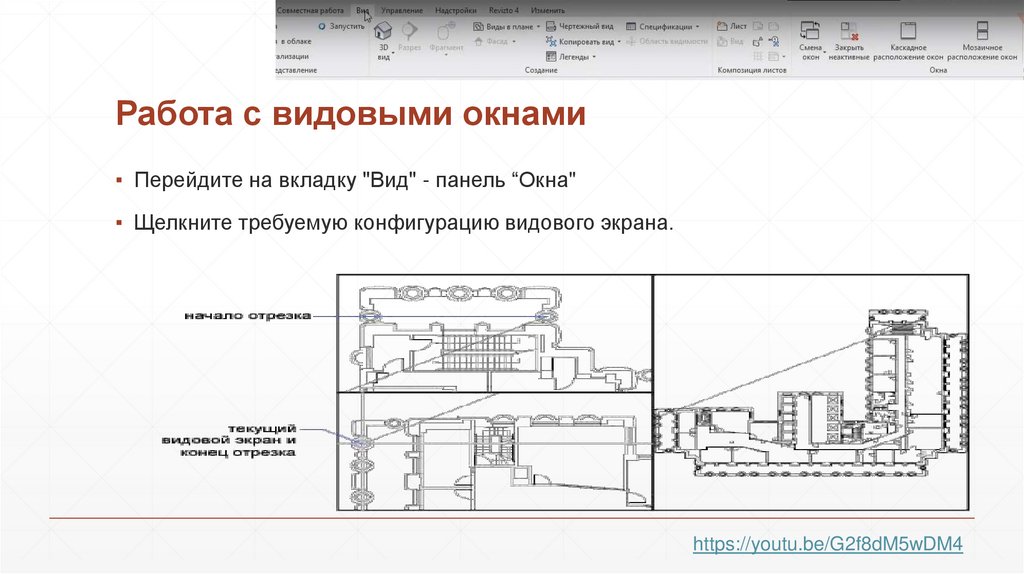Click the "Создание" panel title
Screen dimensions: 1024x574
(x=541, y=70)
